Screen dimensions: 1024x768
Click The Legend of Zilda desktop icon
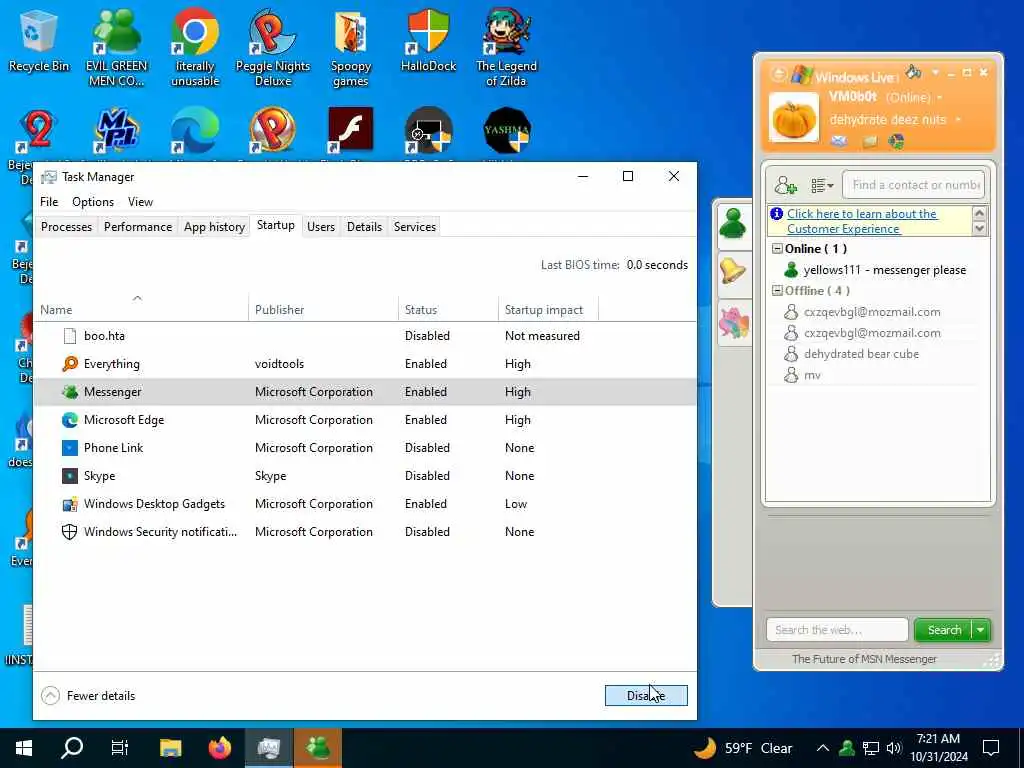pos(506,47)
